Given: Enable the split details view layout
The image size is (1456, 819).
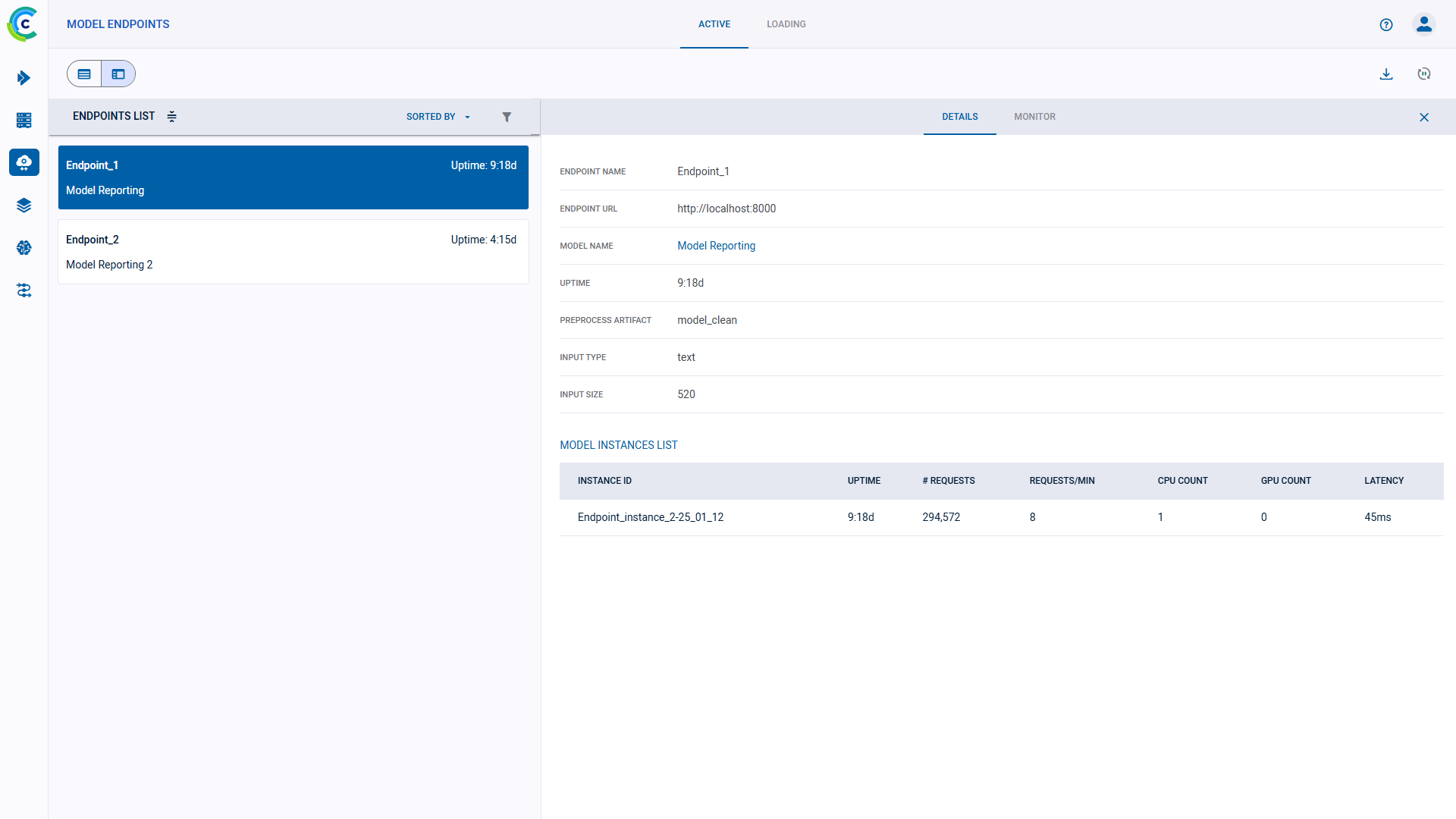Looking at the screenshot, I should 118,74.
